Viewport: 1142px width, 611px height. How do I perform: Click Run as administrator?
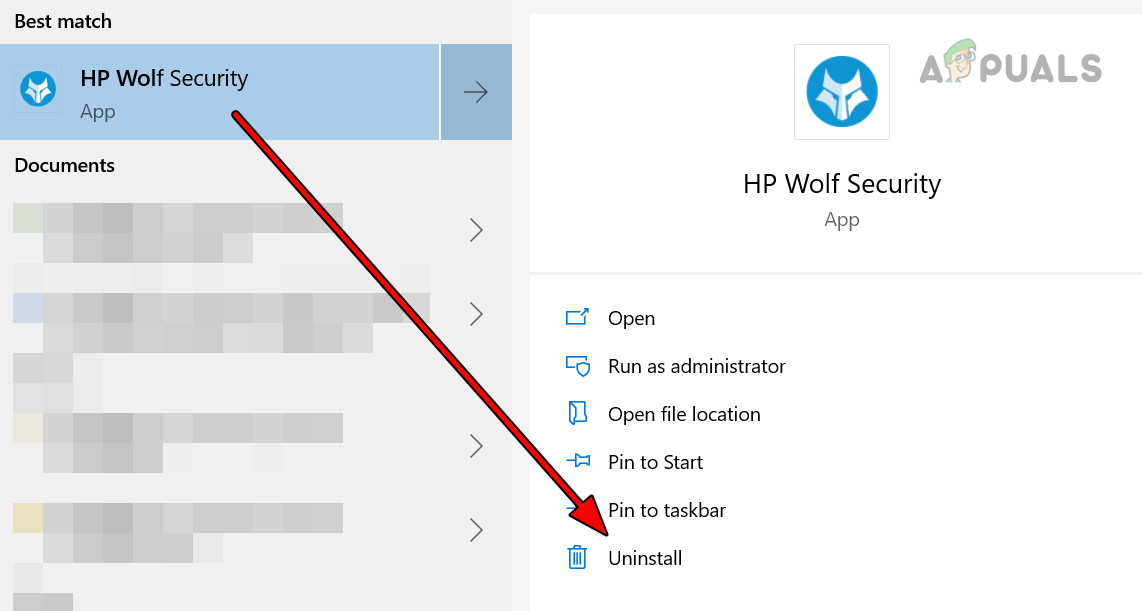point(696,365)
